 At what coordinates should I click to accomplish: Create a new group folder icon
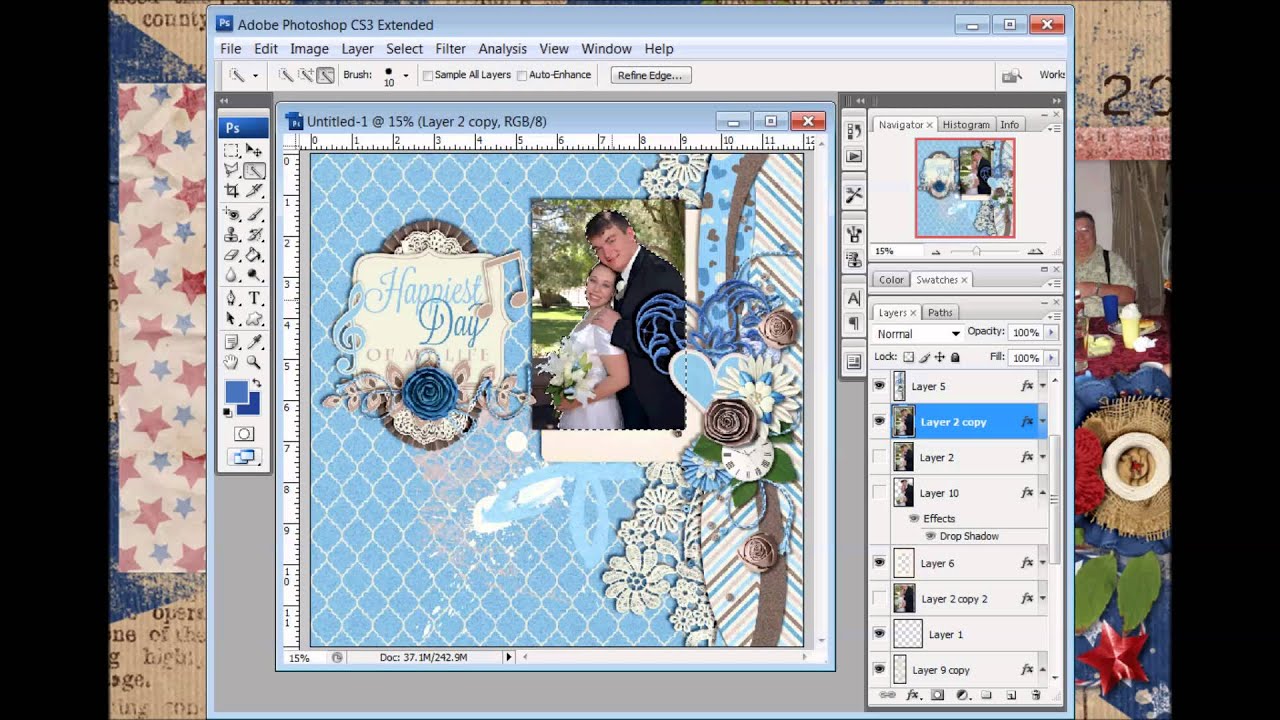986,695
